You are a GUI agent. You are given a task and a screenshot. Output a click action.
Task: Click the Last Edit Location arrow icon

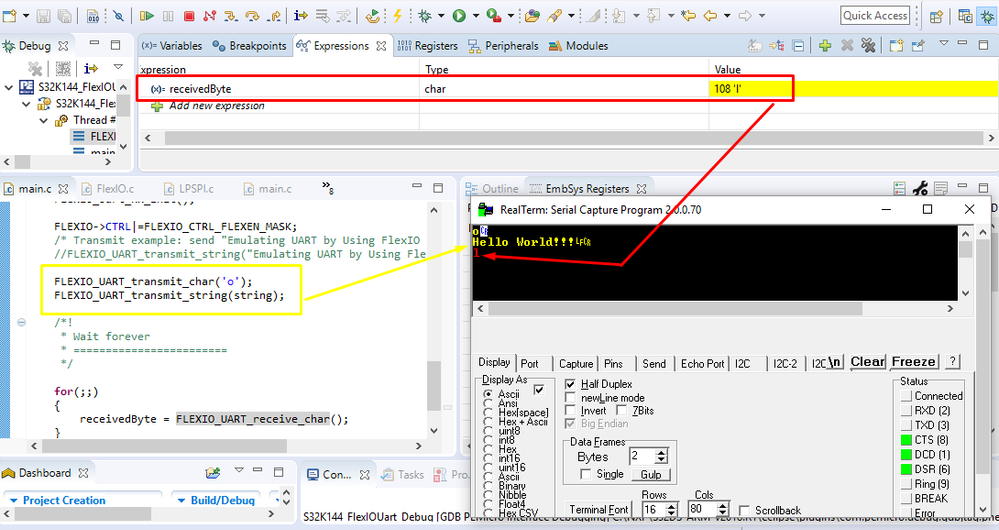(x=689, y=16)
